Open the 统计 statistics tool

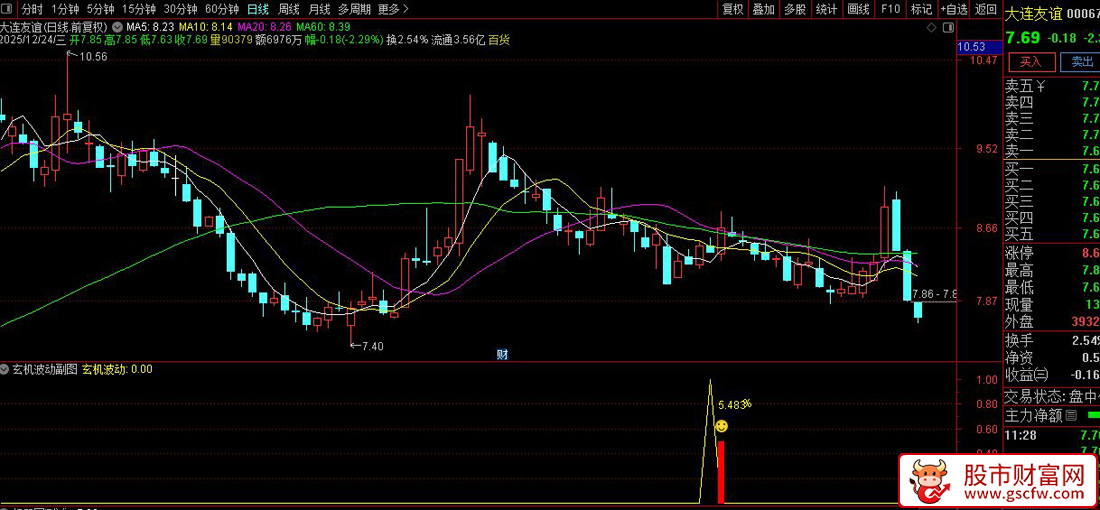tap(826, 9)
